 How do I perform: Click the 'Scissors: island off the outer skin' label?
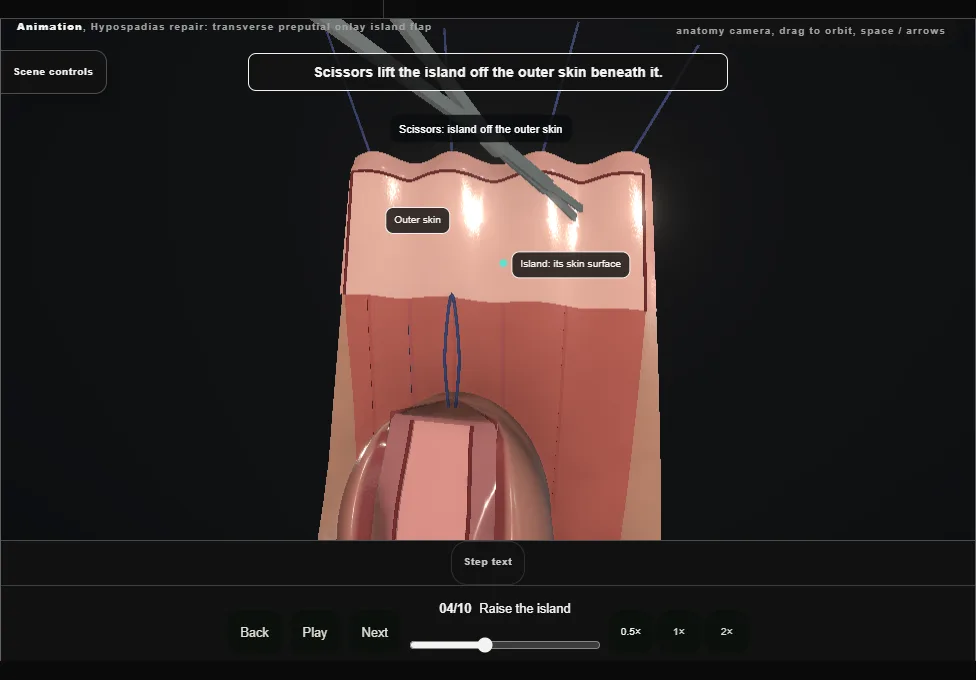[x=481, y=129]
